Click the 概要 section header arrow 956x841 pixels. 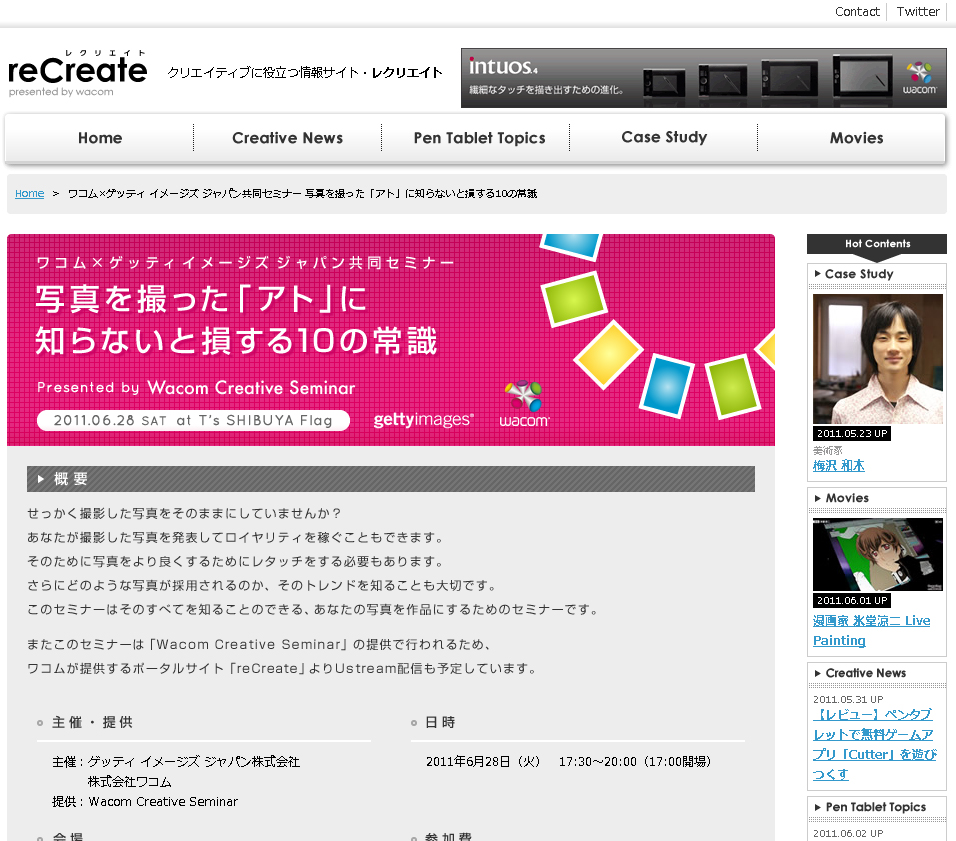pos(41,479)
